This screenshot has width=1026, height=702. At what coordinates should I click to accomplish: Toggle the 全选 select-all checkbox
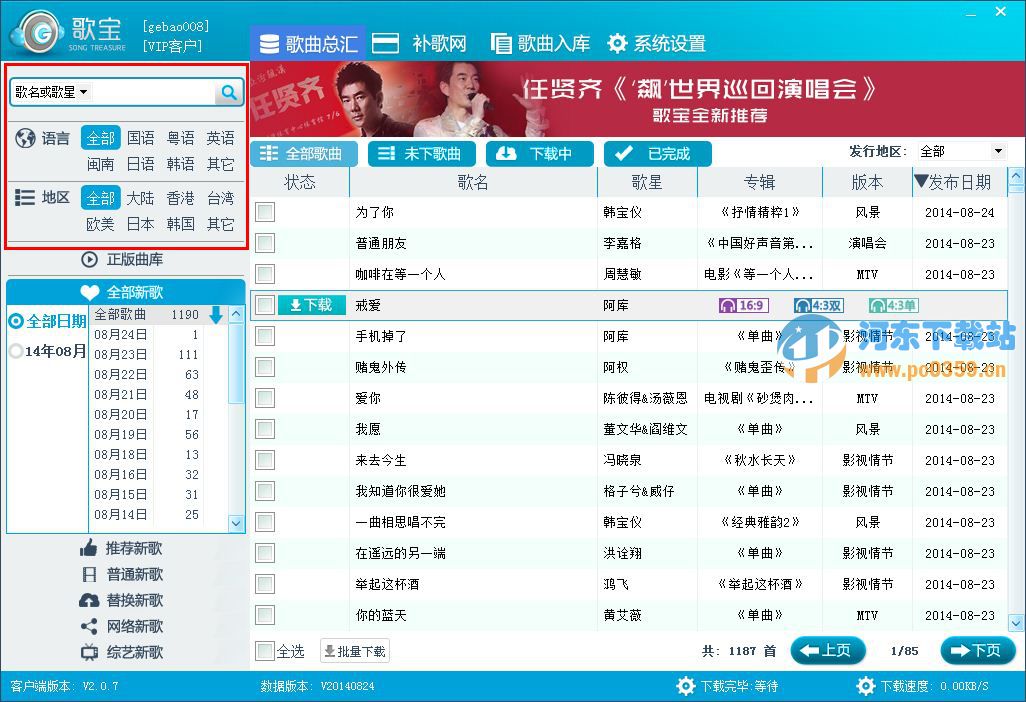click(267, 650)
